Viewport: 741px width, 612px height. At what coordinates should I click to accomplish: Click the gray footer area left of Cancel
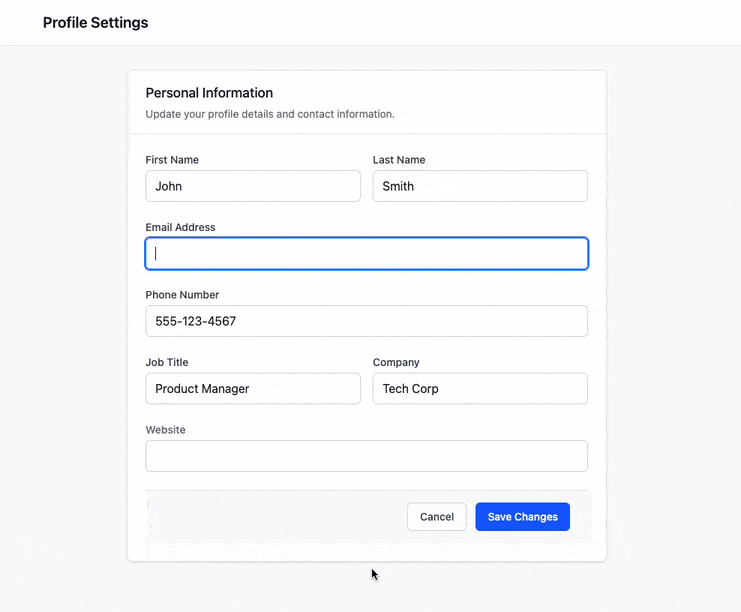[x=270, y=517]
